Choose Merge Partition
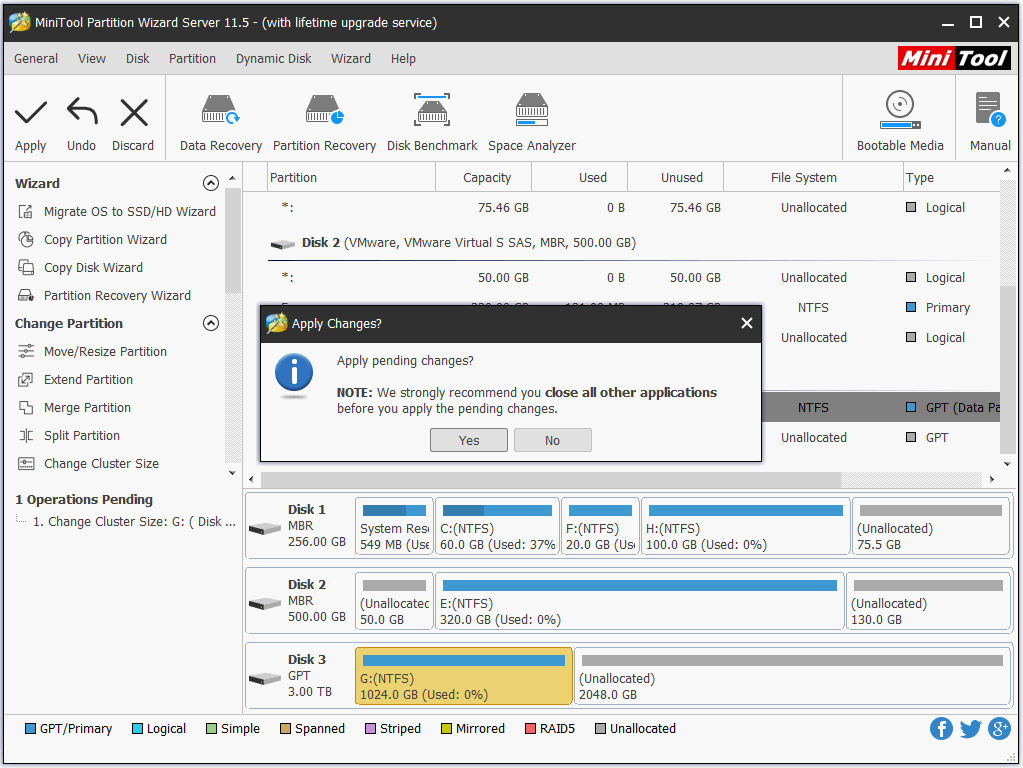The height and width of the screenshot is (768, 1023). (x=75, y=408)
